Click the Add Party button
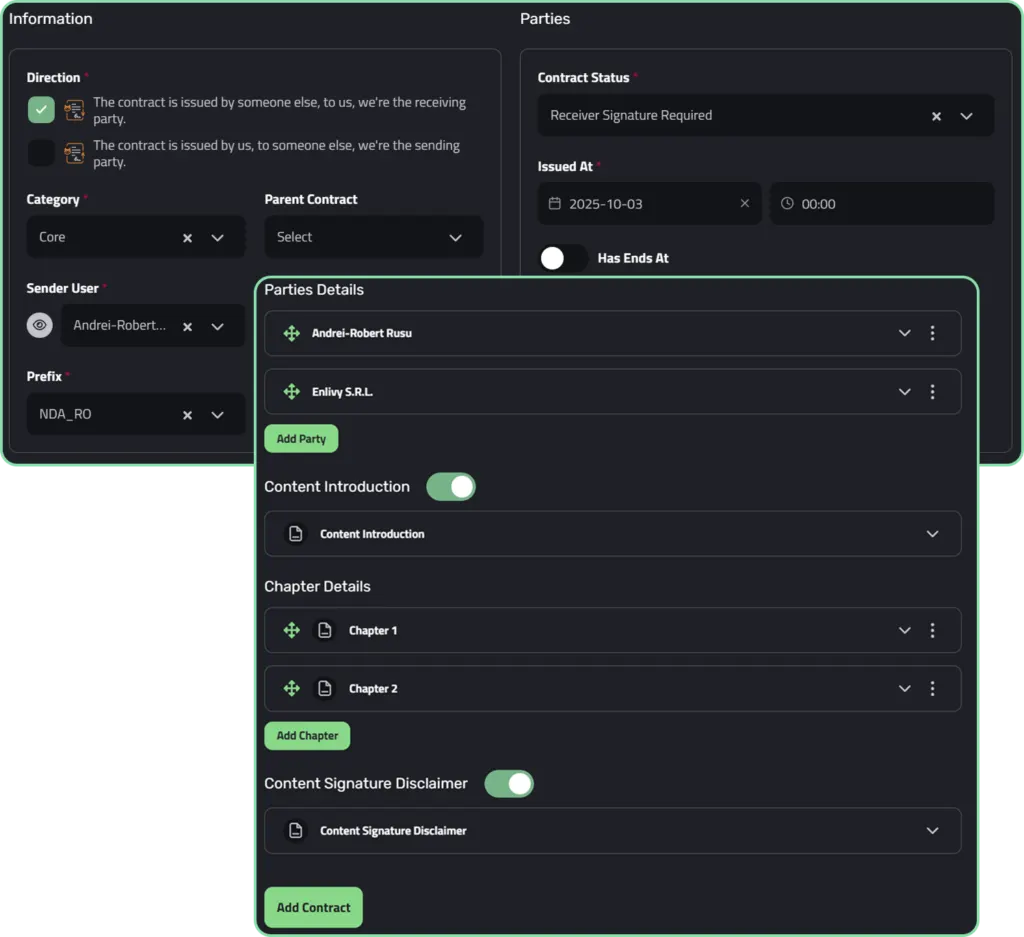Viewport: 1024px width, 937px height. point(301,439)
